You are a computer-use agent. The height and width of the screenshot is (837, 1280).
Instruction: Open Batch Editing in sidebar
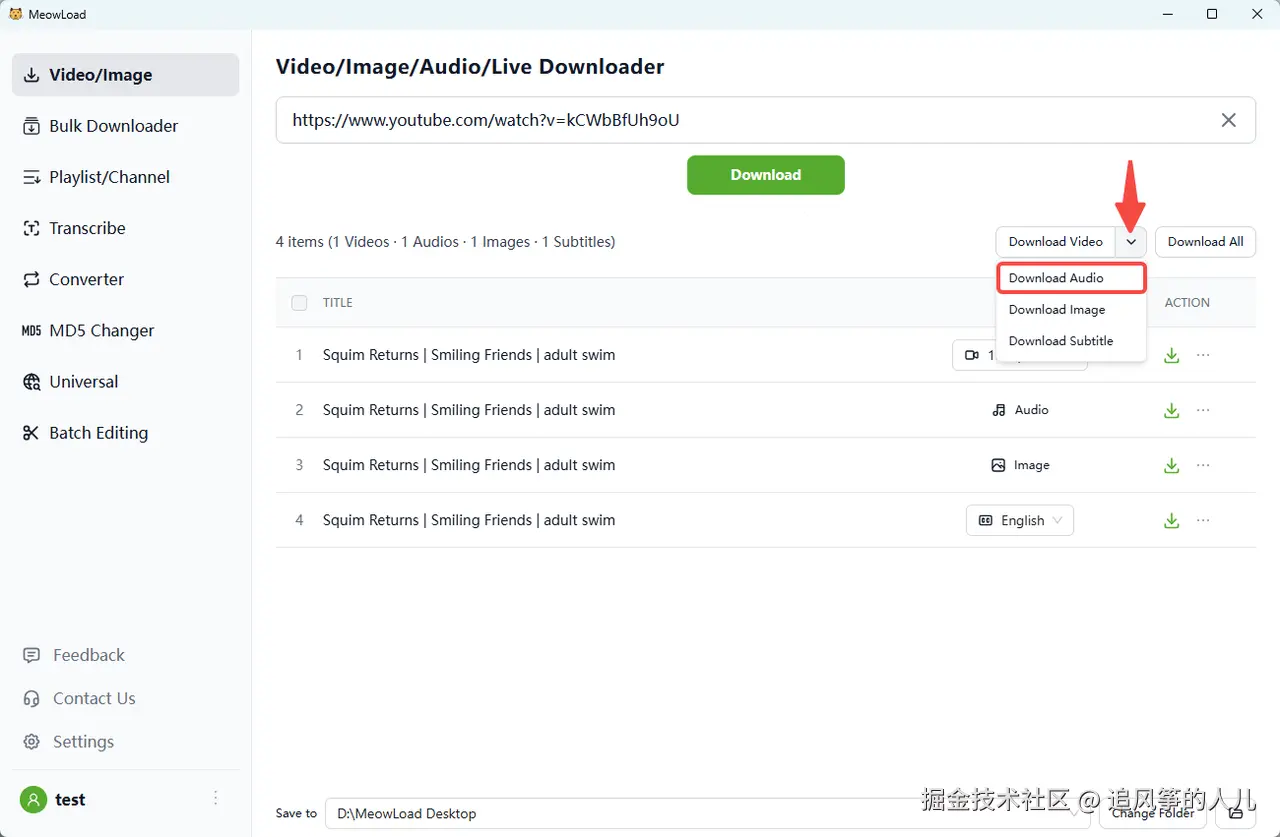125,433
